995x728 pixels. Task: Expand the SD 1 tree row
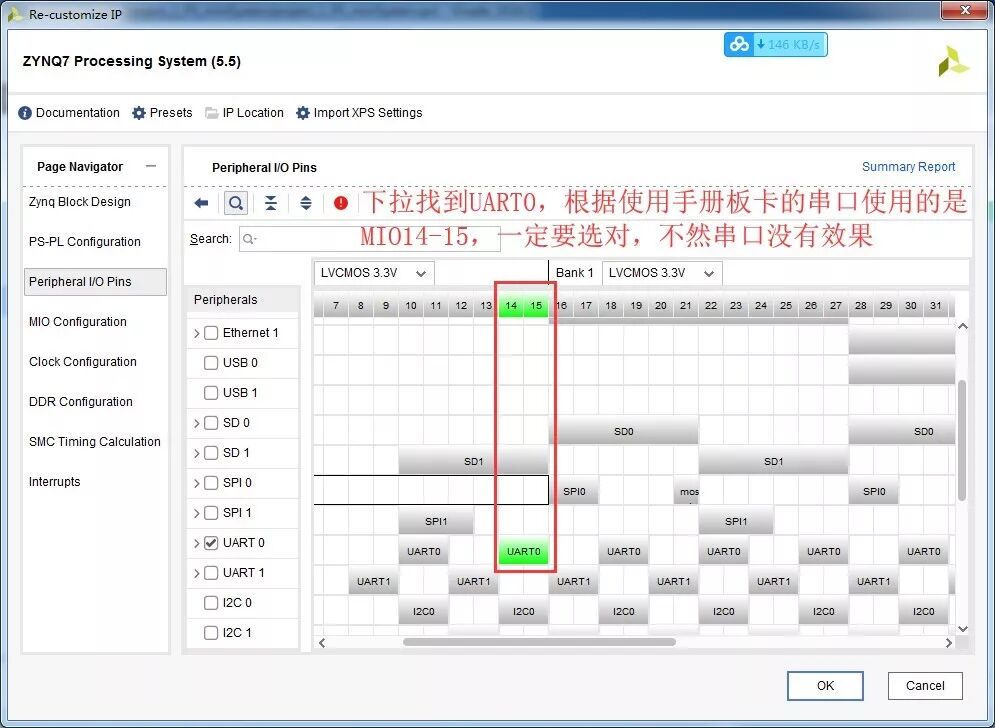[x=196, y=453]
